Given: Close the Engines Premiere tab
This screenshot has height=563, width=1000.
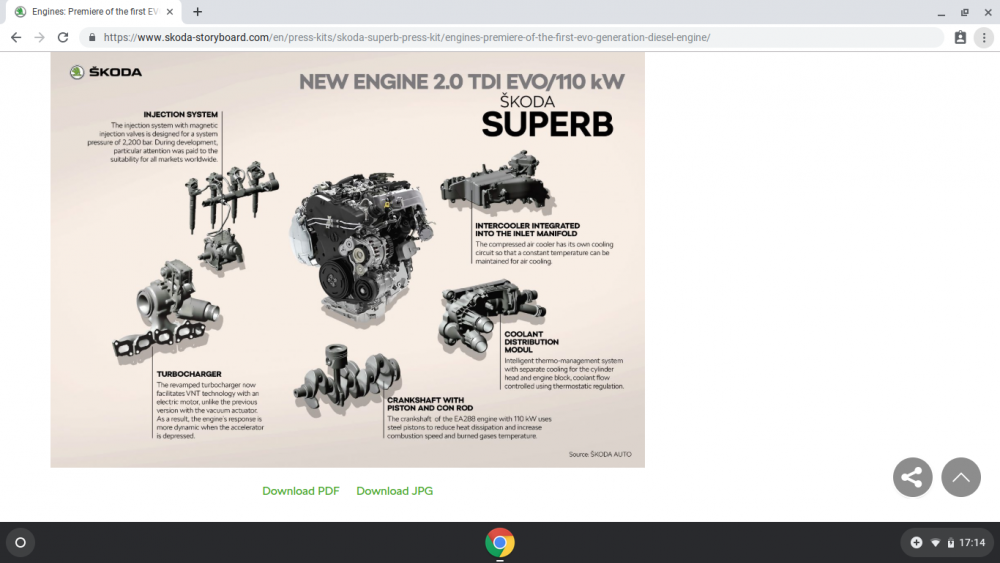Looking at the screenshot, I should [x=170, y=11].
